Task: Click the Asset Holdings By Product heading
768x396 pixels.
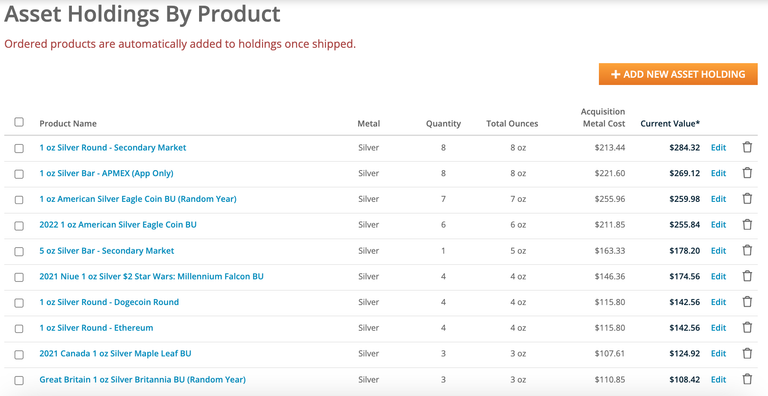Action: 142,14
